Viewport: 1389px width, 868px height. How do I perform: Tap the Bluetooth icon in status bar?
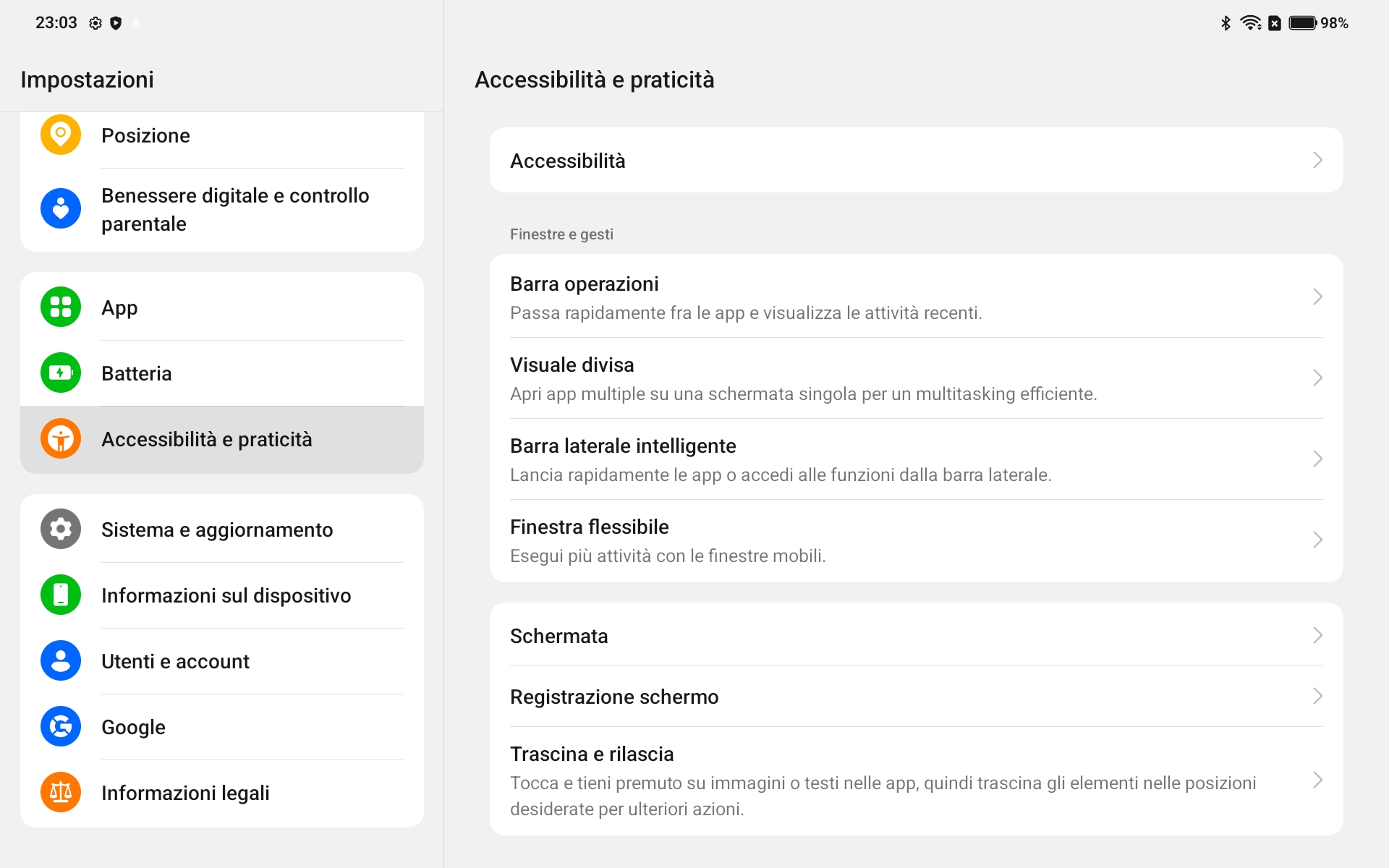coord(1226,23)
